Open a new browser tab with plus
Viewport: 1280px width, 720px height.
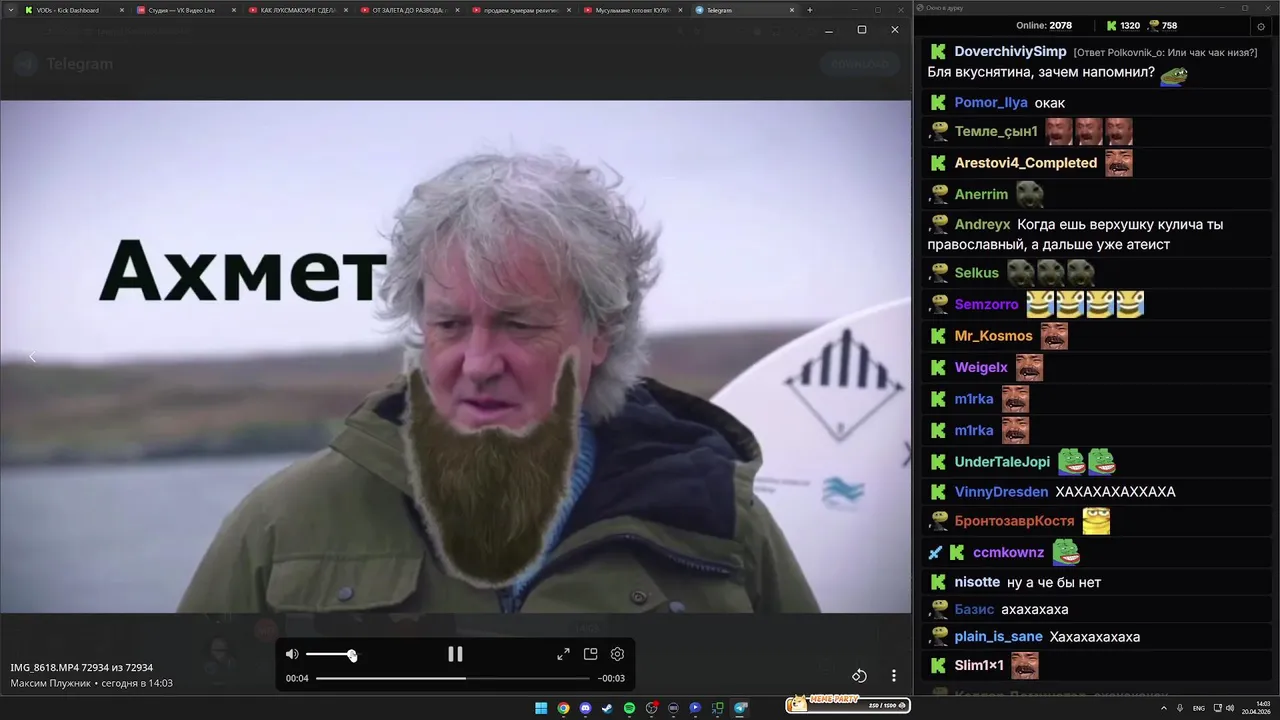(x=810, y=10)
